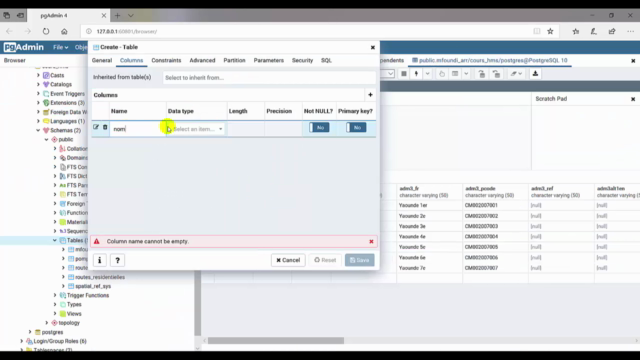Click the browser home icon
The width and height of the screenshot is (640, 360).
(64, 31)
